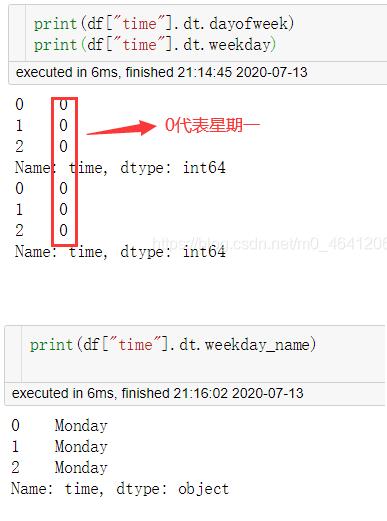The width and height of the screenshot is (387, 521).
Task: Click the left gutter of the dayofweek cell
Action: click(17, 33)
